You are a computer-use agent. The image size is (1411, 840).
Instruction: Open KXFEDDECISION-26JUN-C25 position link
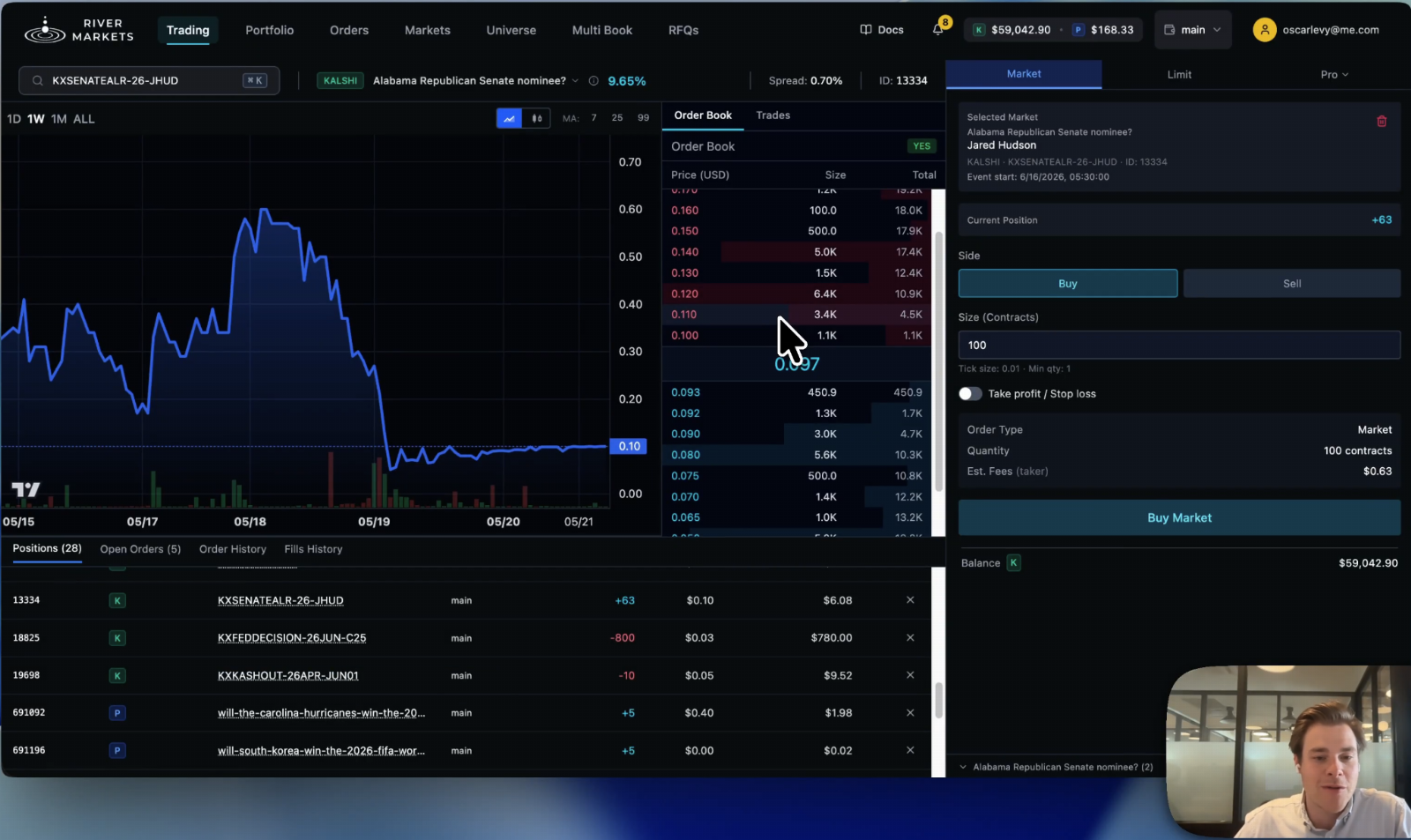point(292,638)
